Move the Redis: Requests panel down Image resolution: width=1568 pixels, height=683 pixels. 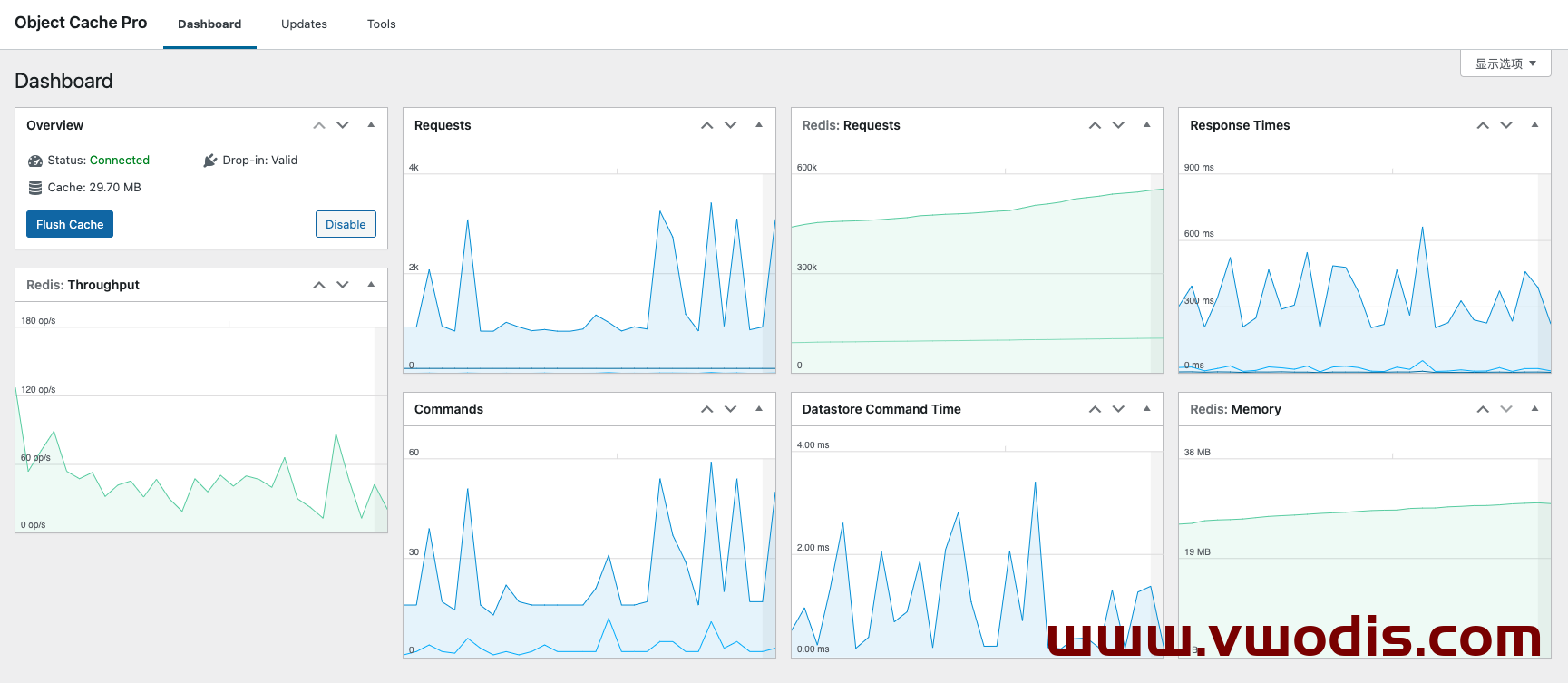point(1118,125)
